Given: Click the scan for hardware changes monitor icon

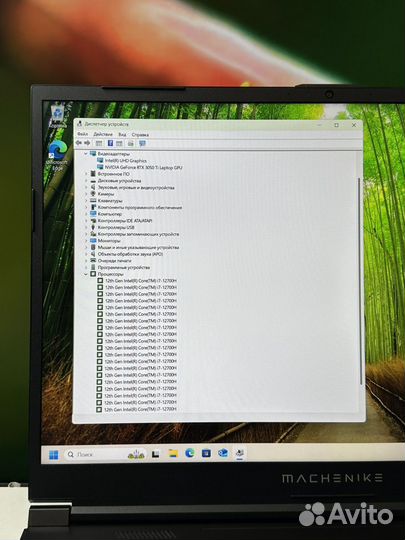Looking at the screenshot, I should (142, 143).
